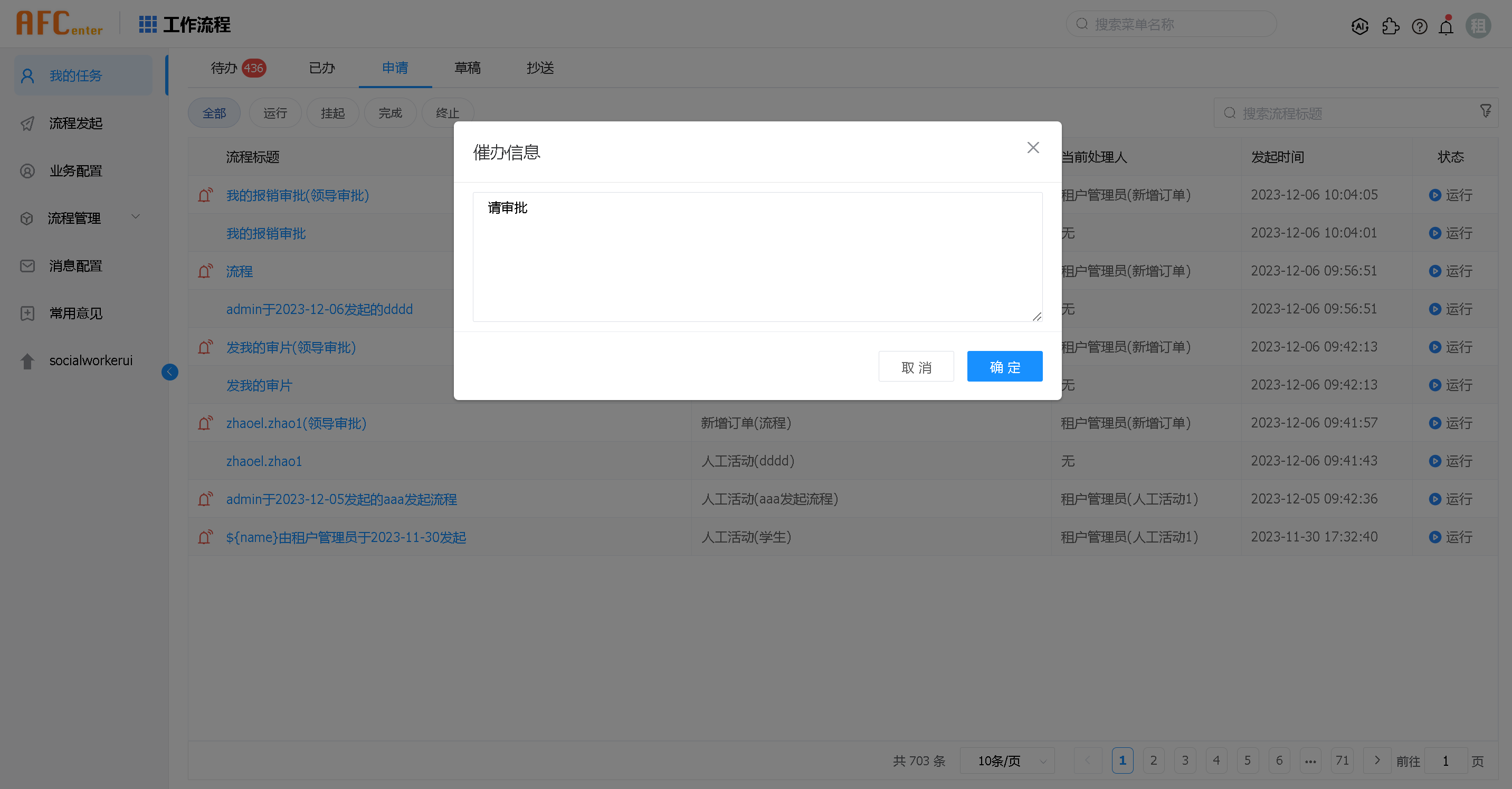Click the filter funnel icon
Viewport: 1512px width, 789px height.
tap(1485, 111)
